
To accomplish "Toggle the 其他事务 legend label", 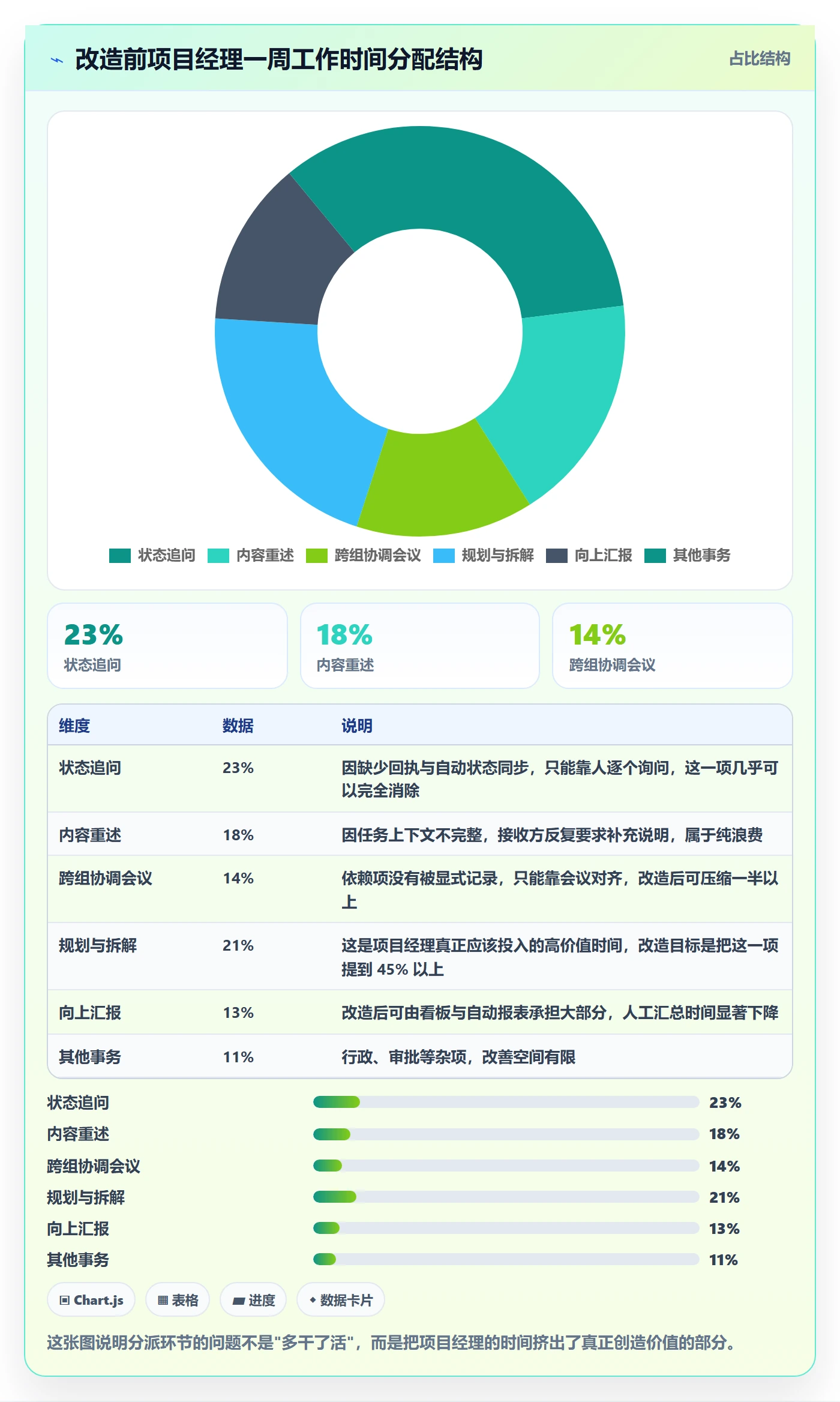I will pyautogui.click(x=702, y=555).
